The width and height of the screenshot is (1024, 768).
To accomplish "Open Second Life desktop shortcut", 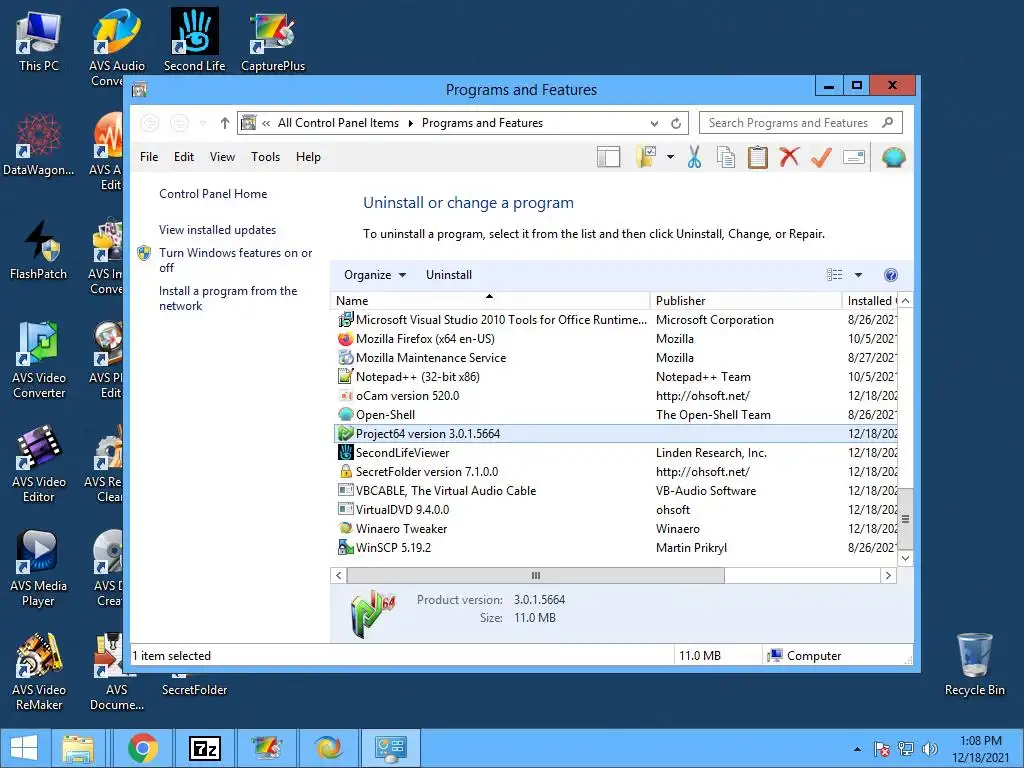I will coord(195,40).
